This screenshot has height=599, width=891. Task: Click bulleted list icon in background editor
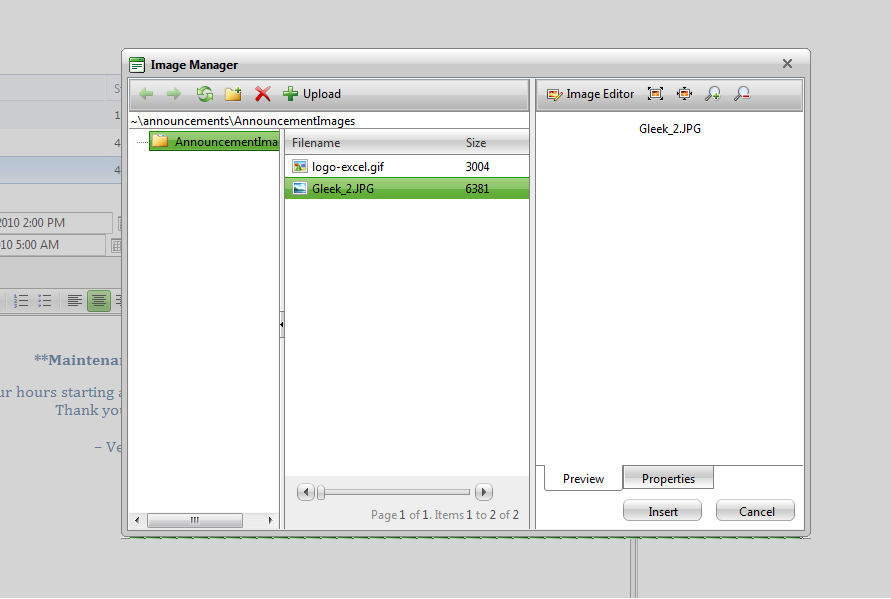(45, 301)
